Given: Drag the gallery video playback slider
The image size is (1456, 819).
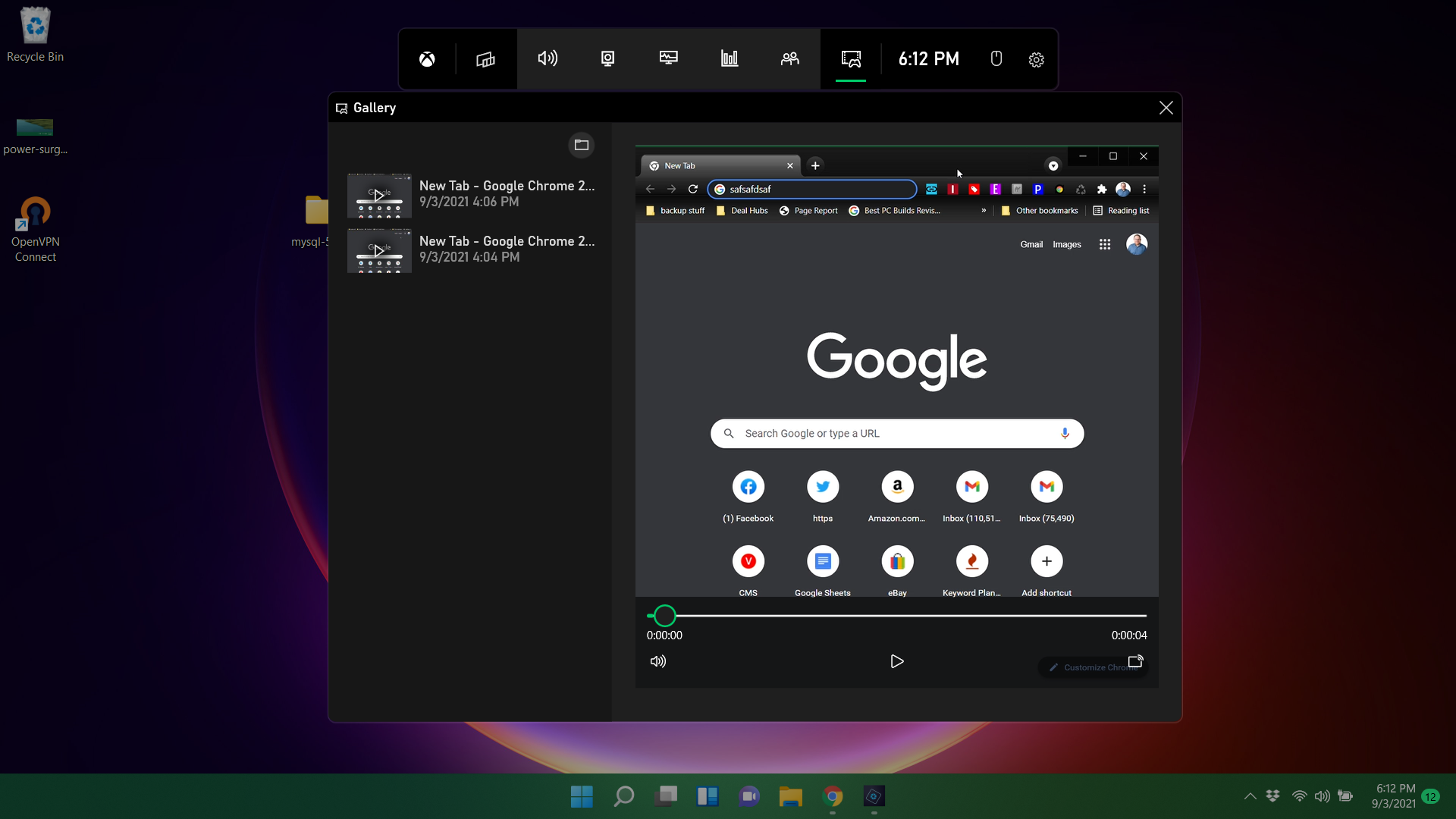Looking at the screenshot, I should pyautogui.click(x=666, y=614).
